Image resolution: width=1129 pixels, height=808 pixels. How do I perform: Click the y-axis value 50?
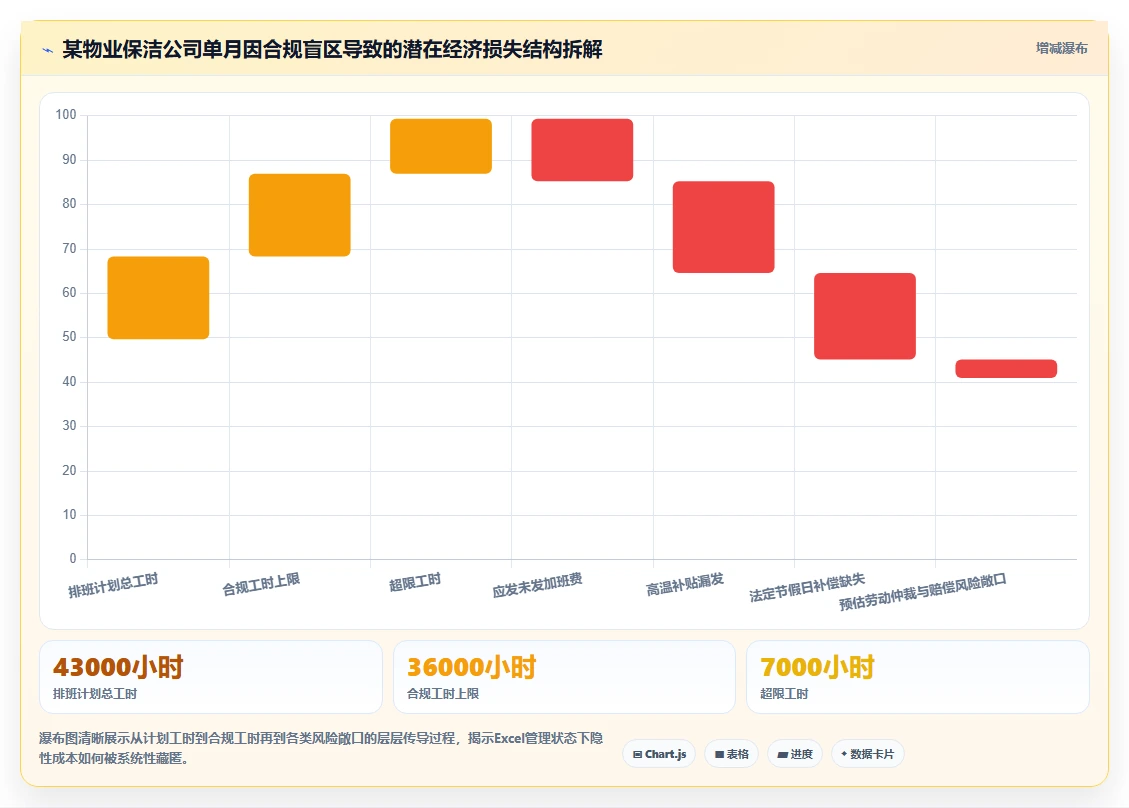click(x=69, y=337)
